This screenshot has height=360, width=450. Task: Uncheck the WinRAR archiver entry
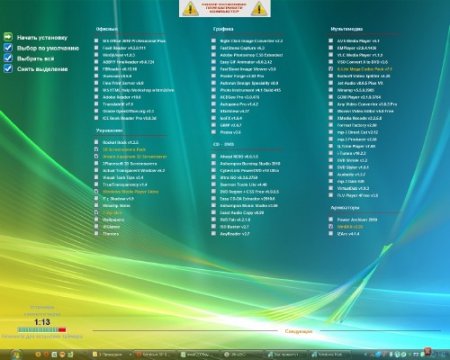click(331, 226)
